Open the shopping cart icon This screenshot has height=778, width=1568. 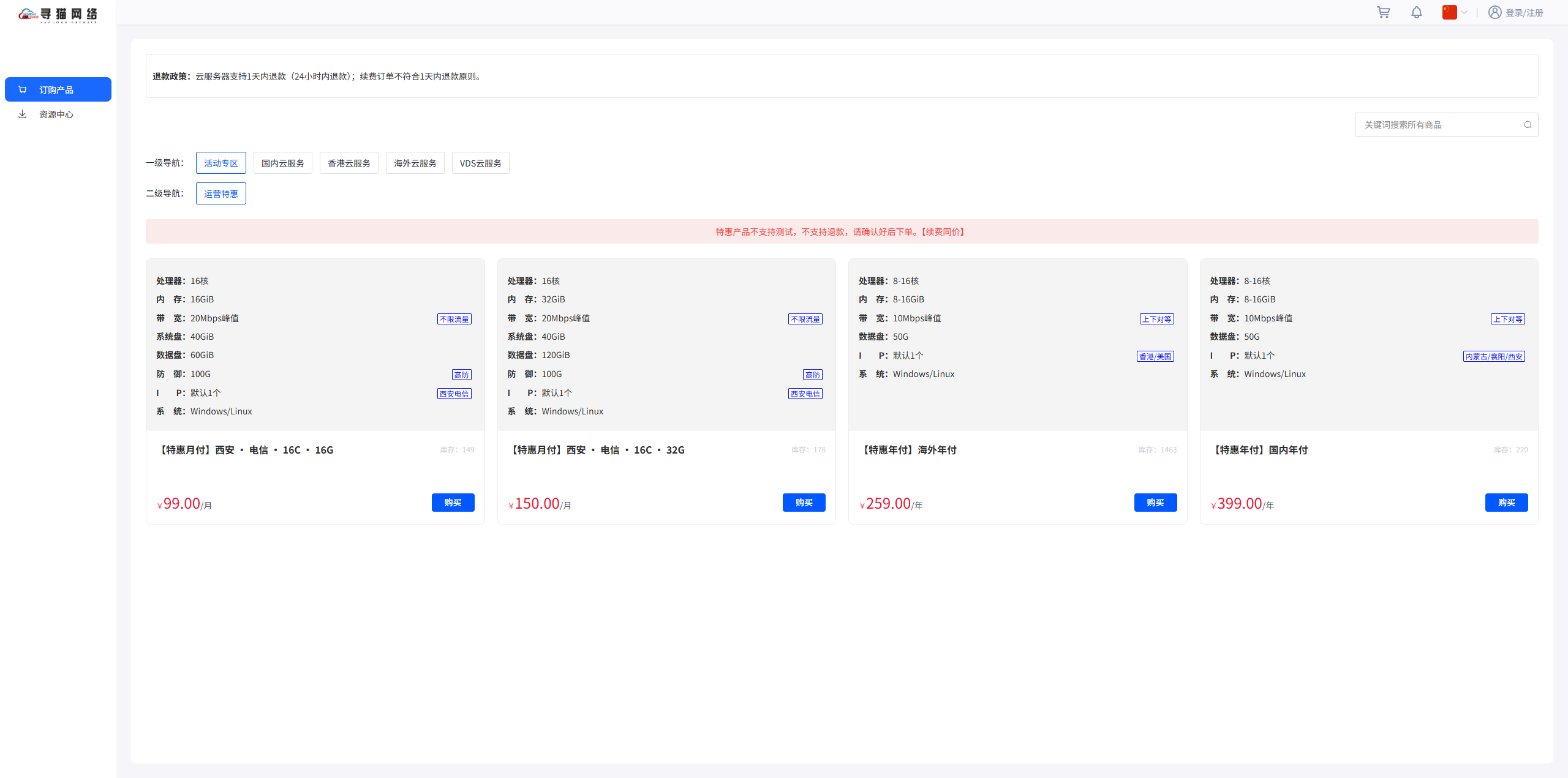(x=1383, y=12)
